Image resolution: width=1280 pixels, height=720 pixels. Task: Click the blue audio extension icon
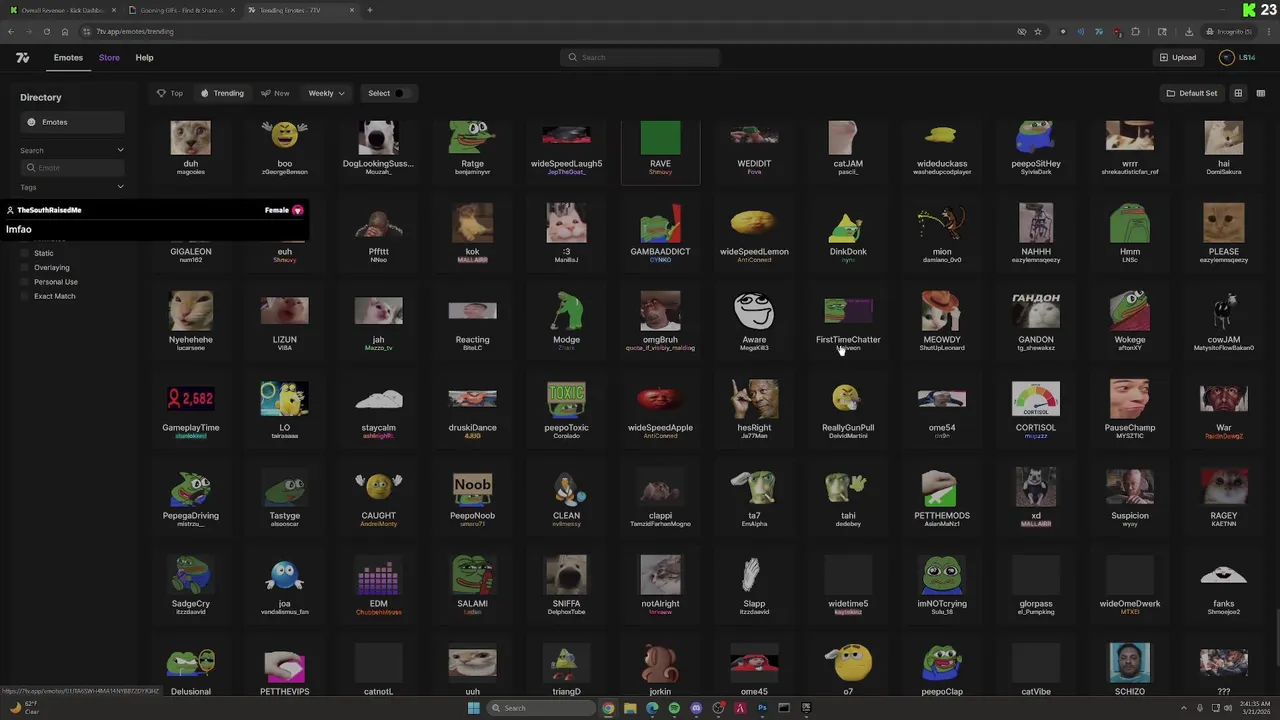pyautogui.click(x=1080, y=31)
